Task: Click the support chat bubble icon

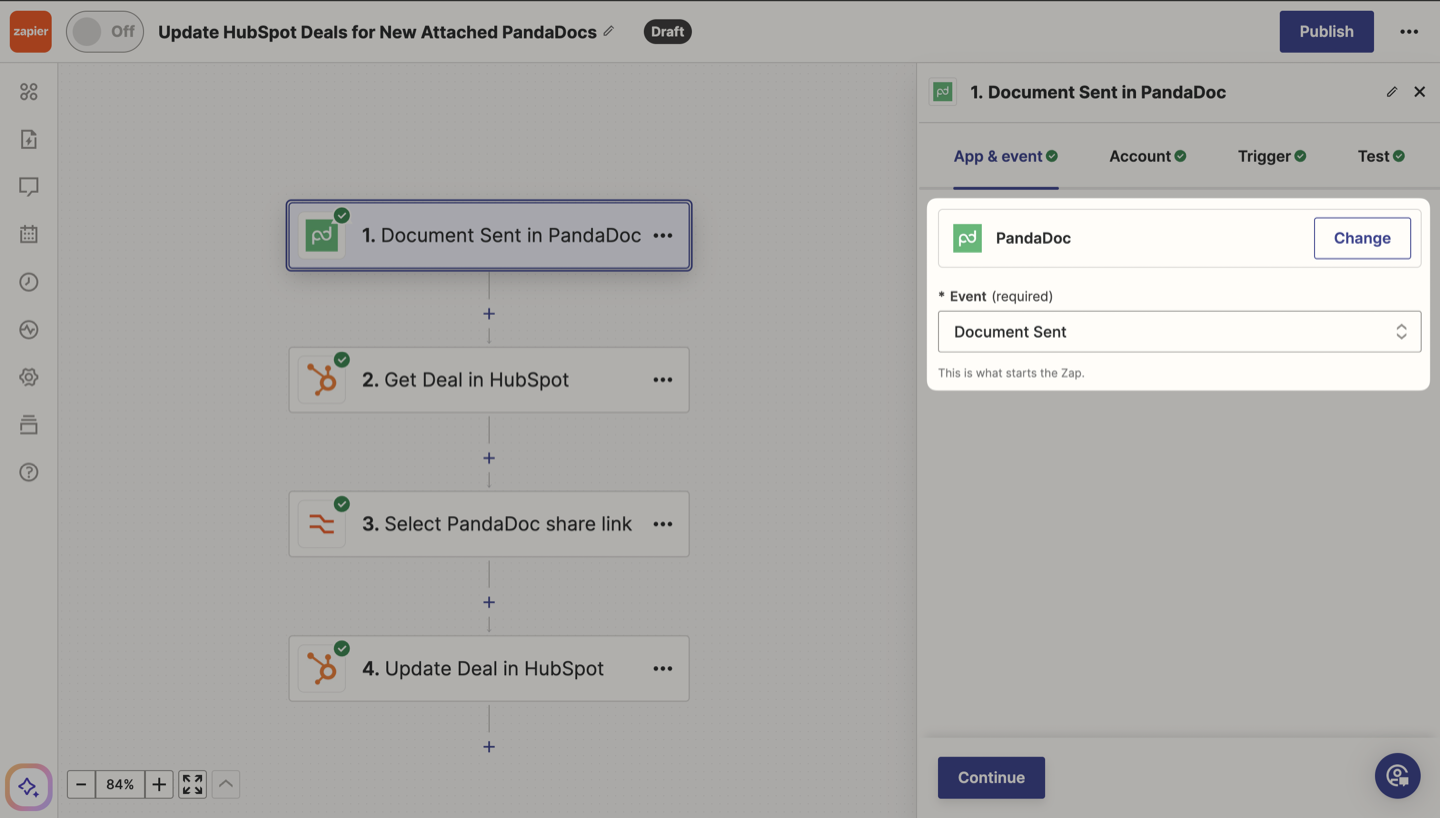Action: click(1397, 775)
